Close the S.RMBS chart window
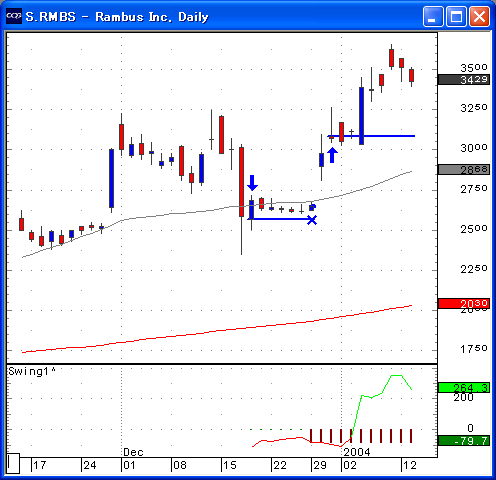This screenshot has height=480, width=496. [x=479, y=16]
